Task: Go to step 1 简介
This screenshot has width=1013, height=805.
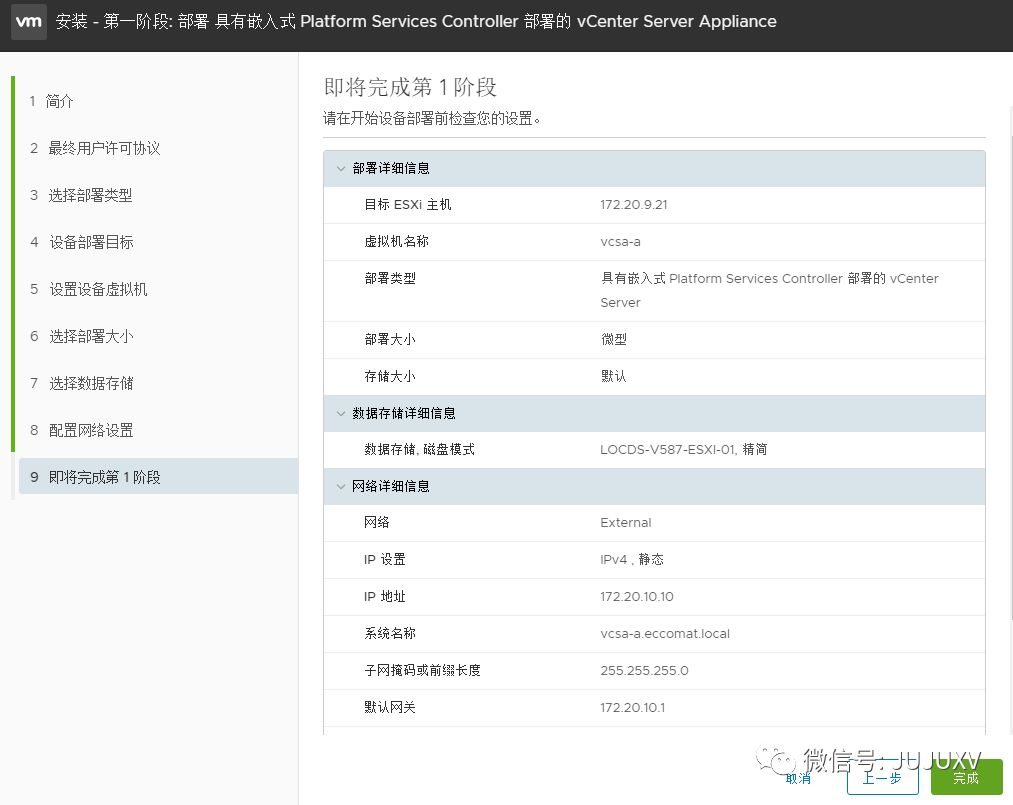Action: 52,101
